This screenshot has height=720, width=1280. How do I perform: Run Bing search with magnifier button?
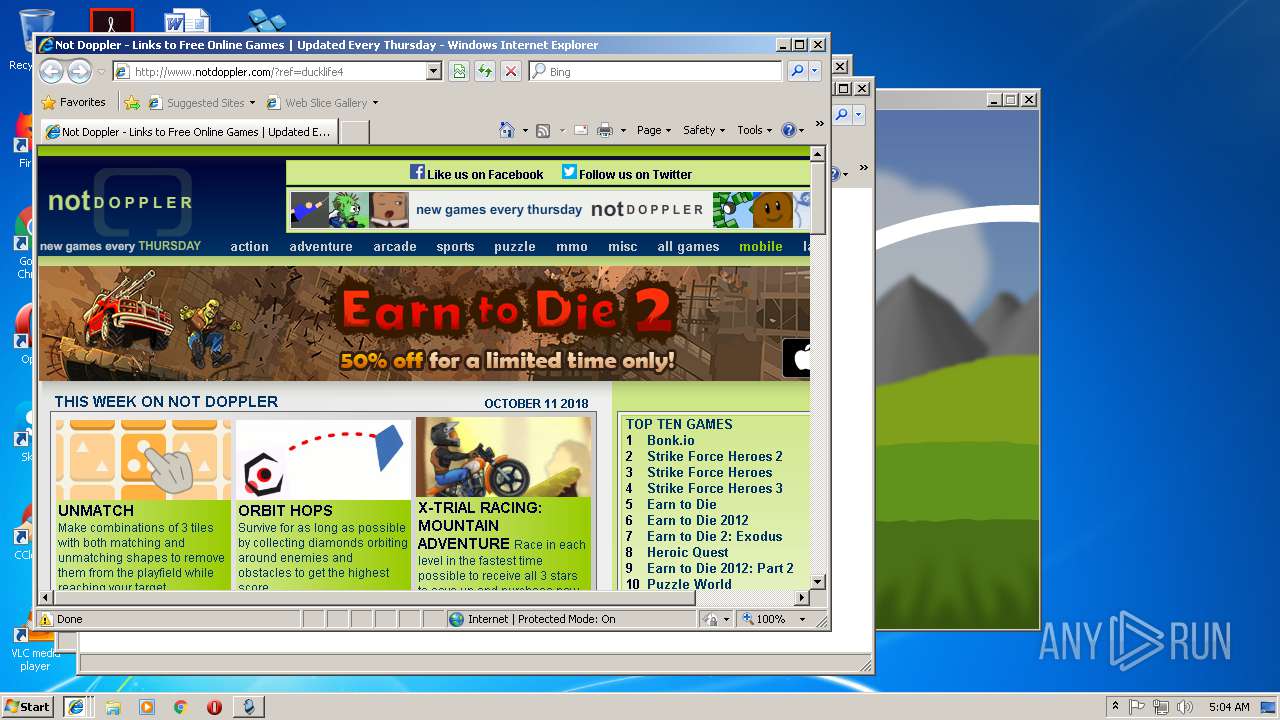[x=796, y=71]
